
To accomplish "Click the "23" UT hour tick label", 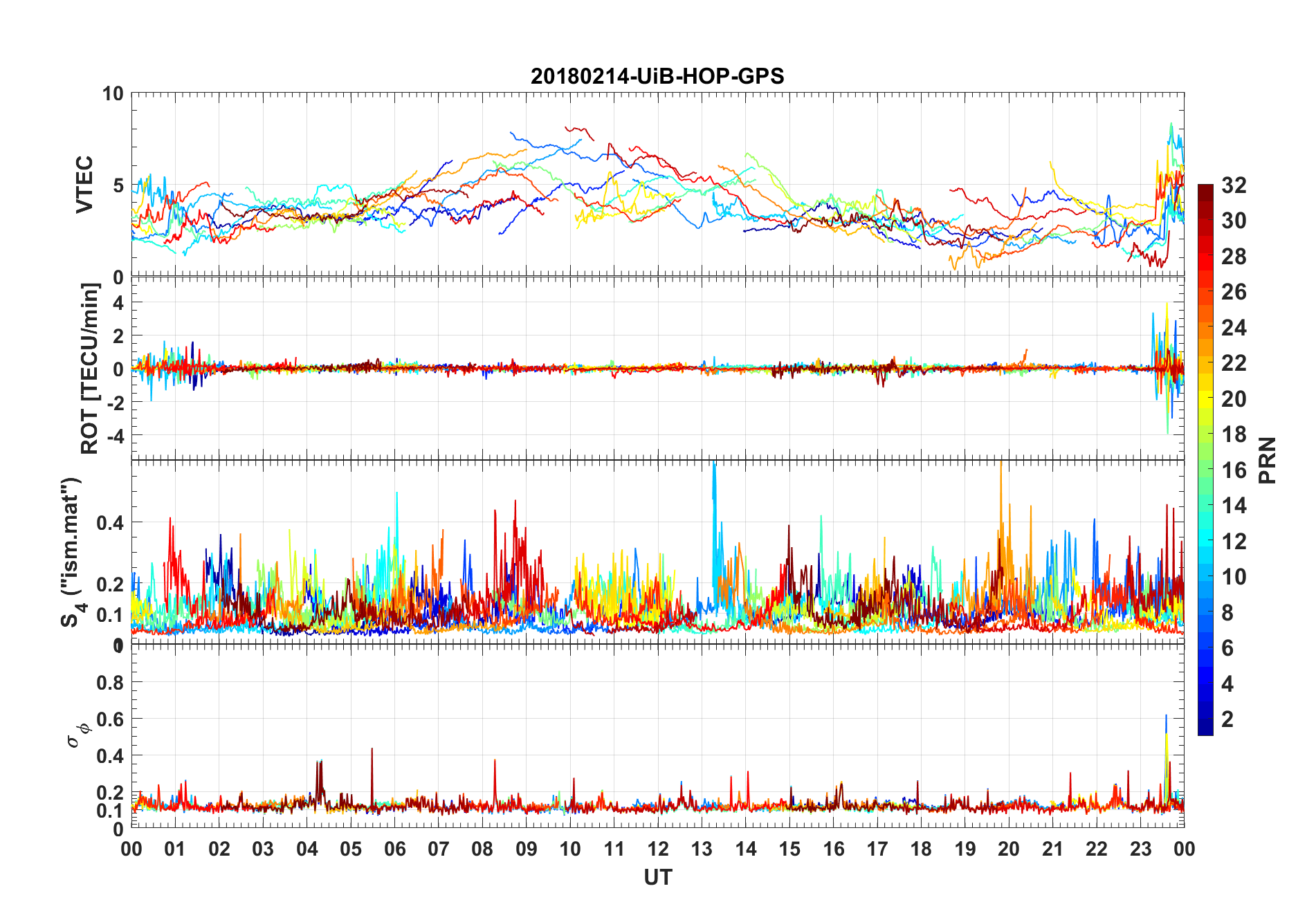I will 1141,849.
